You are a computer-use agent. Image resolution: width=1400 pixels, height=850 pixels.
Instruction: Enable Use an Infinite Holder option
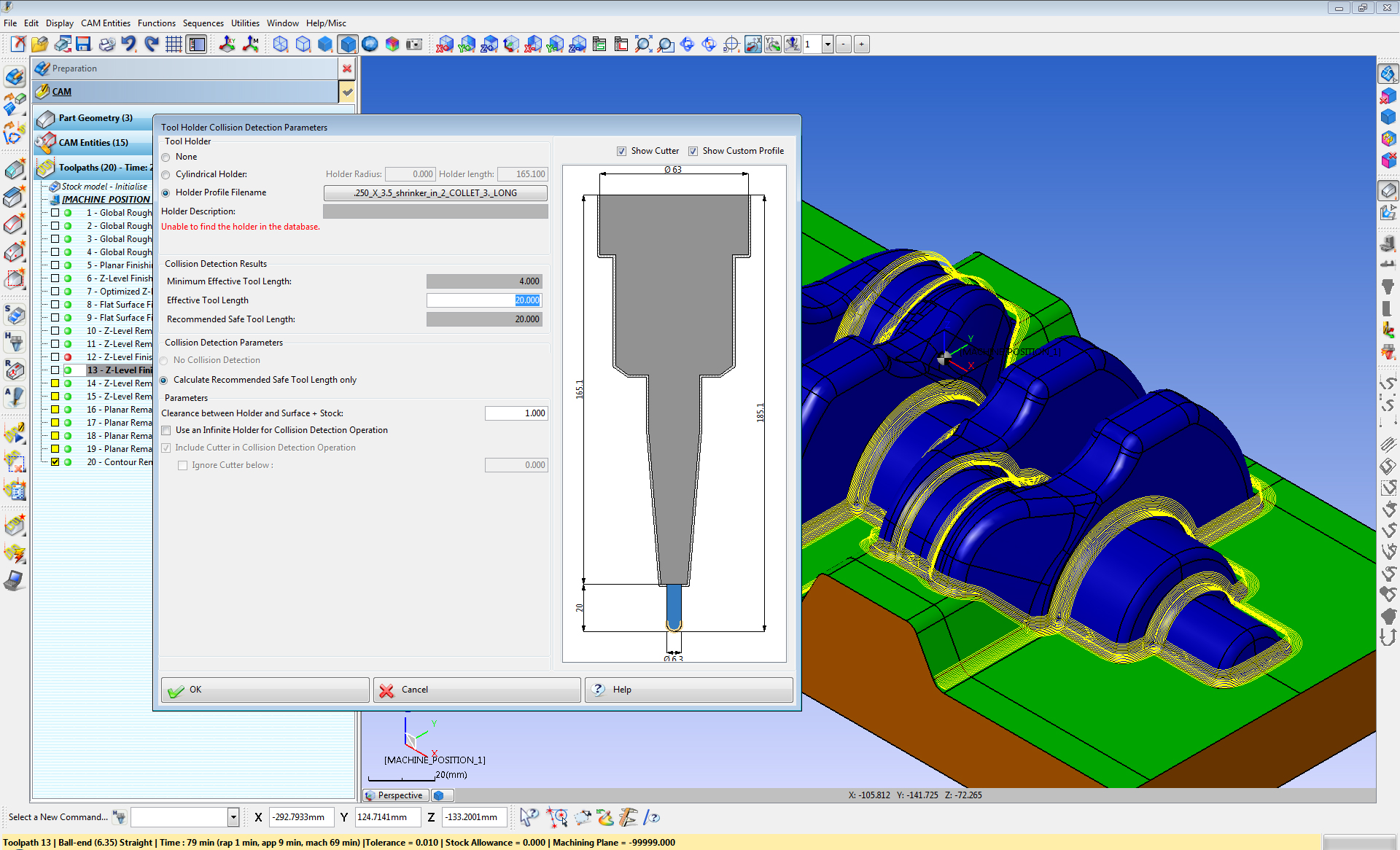[166, 430]
